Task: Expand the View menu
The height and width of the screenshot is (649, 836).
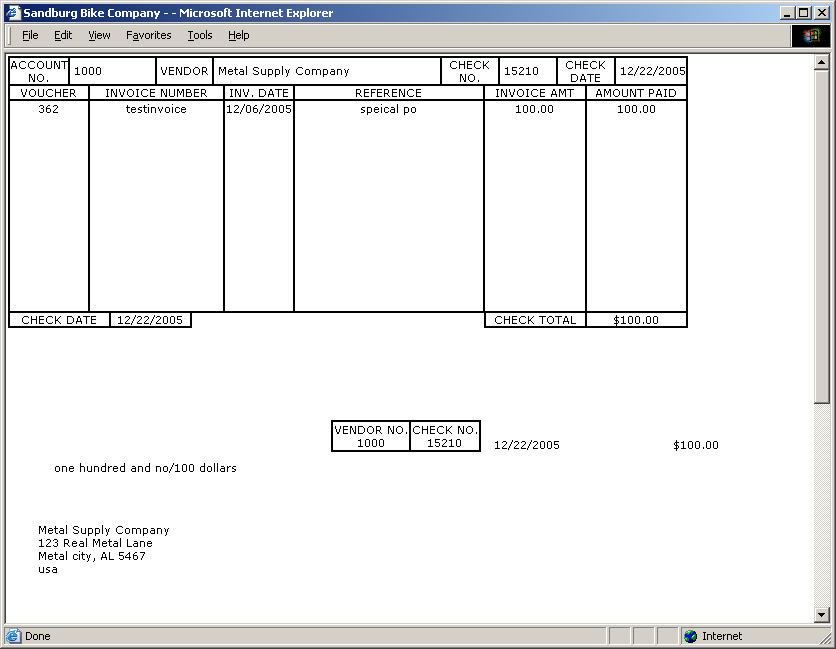Action: (99, 35)
